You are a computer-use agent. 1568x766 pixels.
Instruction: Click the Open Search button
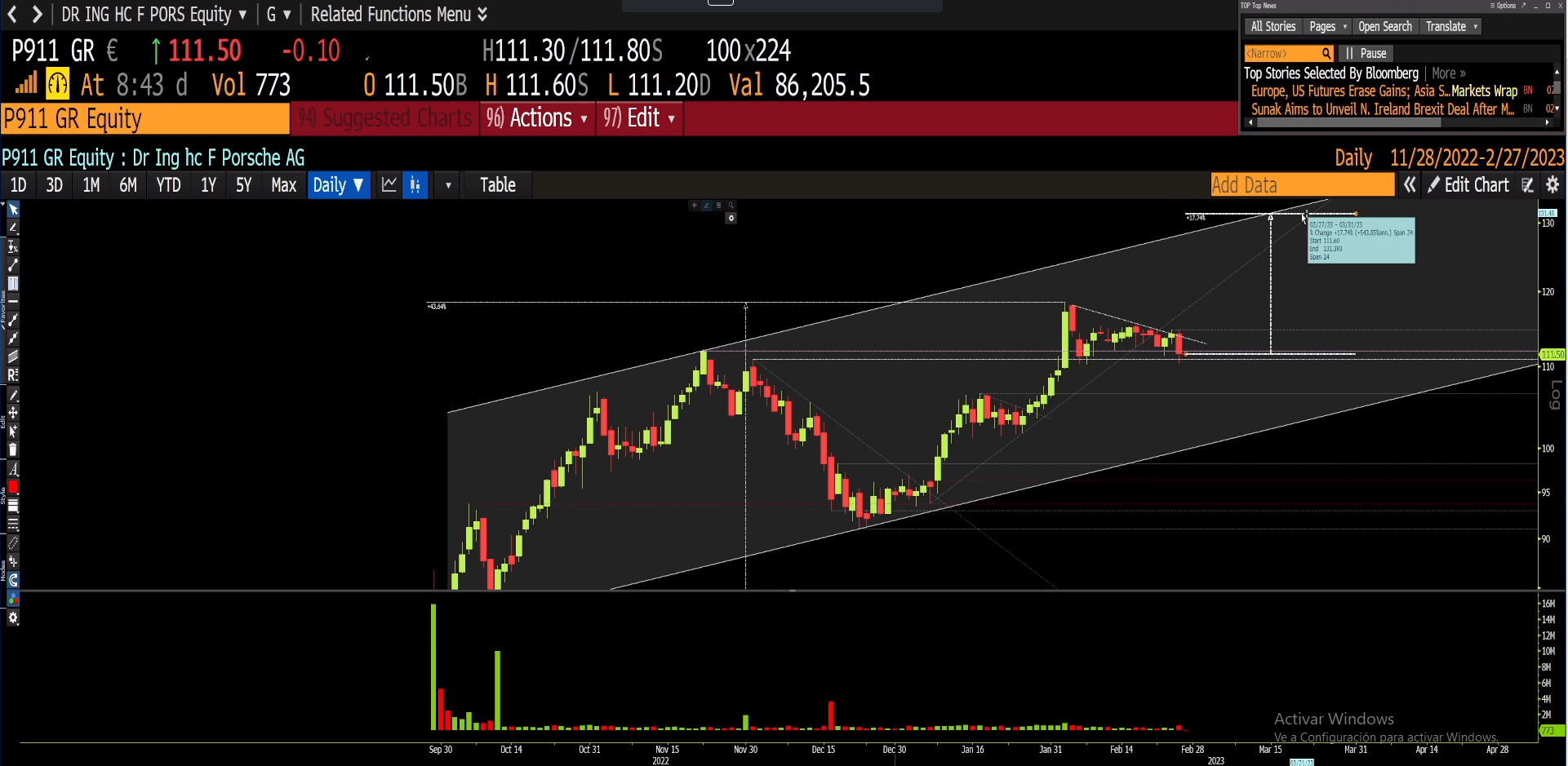pos(1385,27)
